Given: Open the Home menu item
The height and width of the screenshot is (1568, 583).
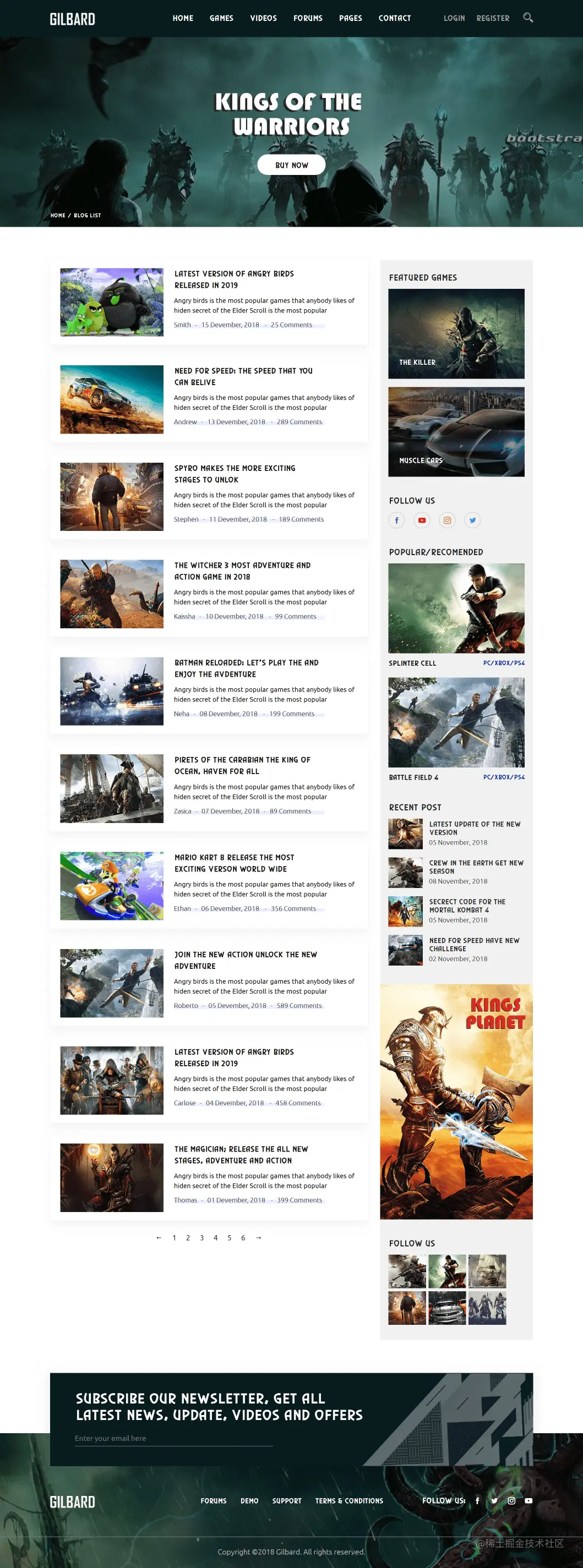Looking at the screenshot, I should click(183, 18).
